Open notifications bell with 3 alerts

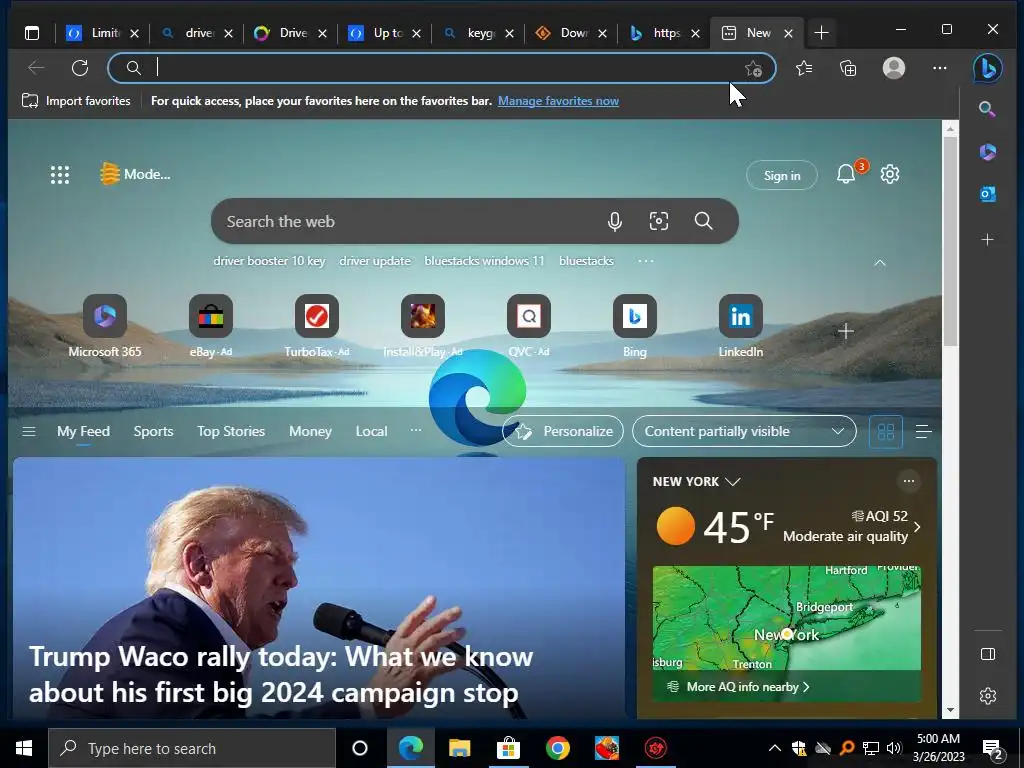tap(846, 174)
